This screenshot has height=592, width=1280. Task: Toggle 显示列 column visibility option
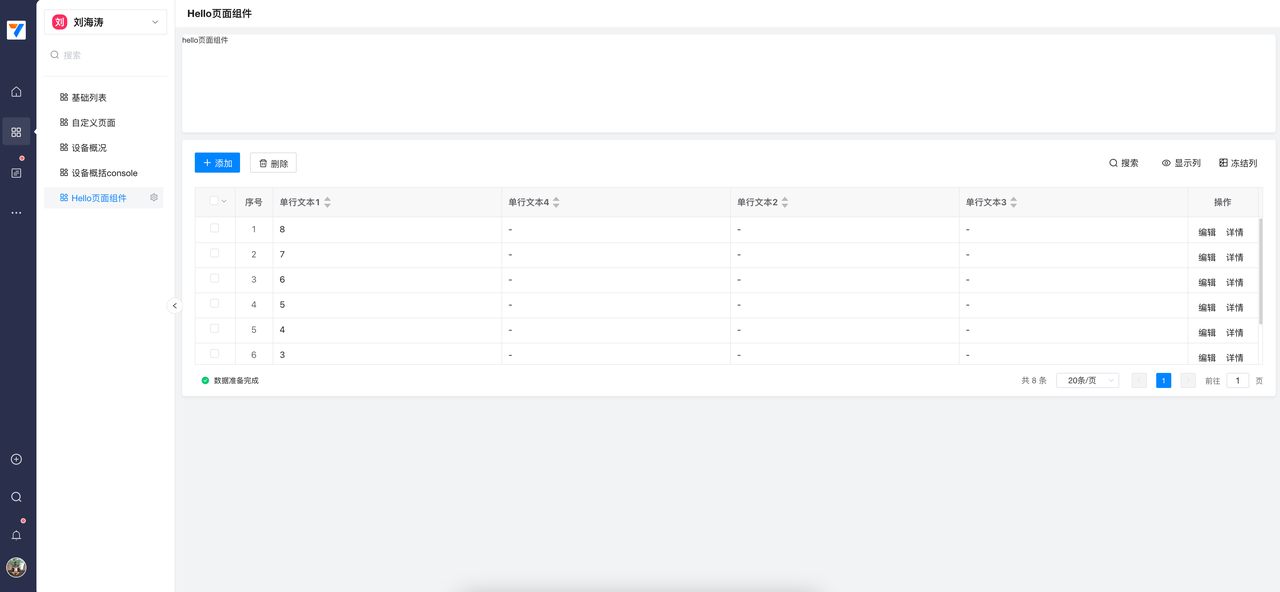tap(1181, 163)
